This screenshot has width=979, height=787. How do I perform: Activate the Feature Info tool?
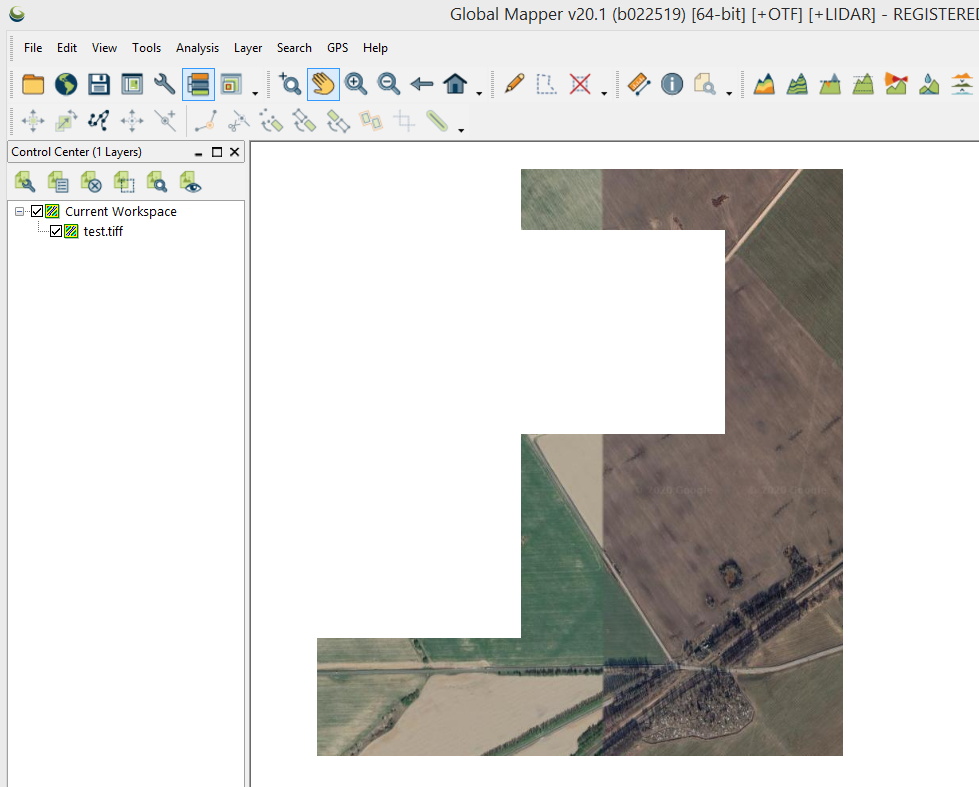(672, 84)
